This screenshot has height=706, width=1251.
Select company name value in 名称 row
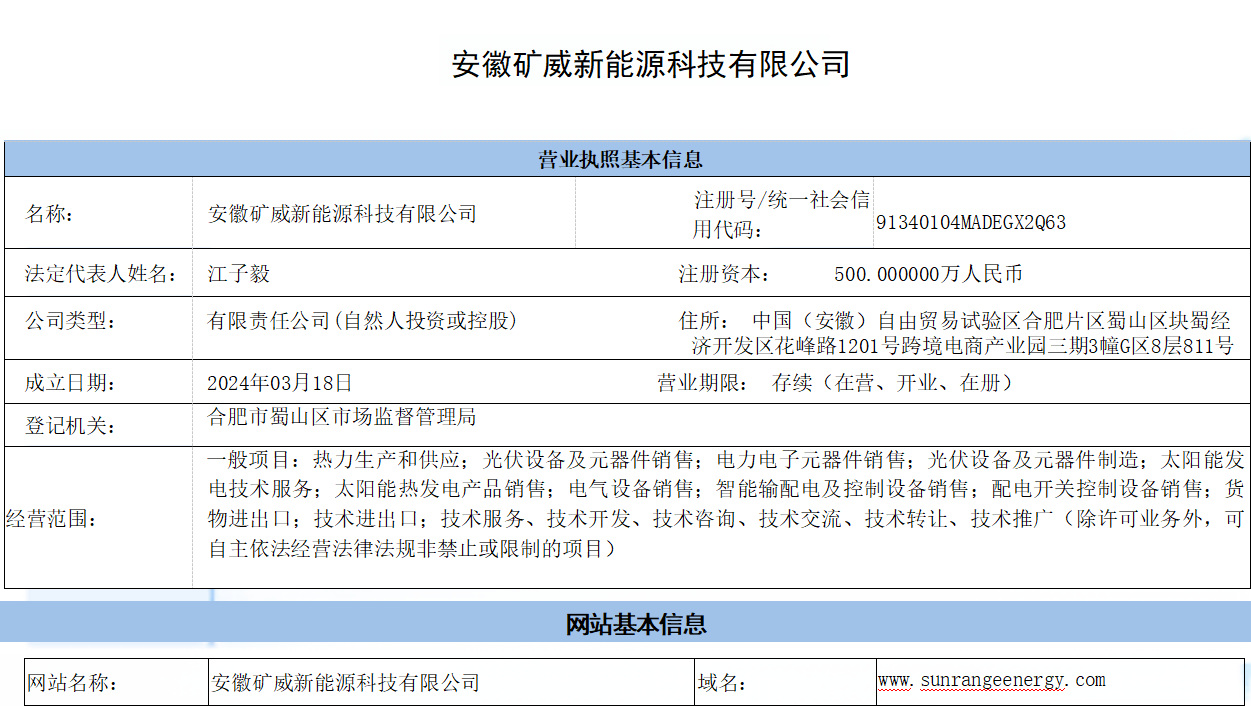coord(342,214)
